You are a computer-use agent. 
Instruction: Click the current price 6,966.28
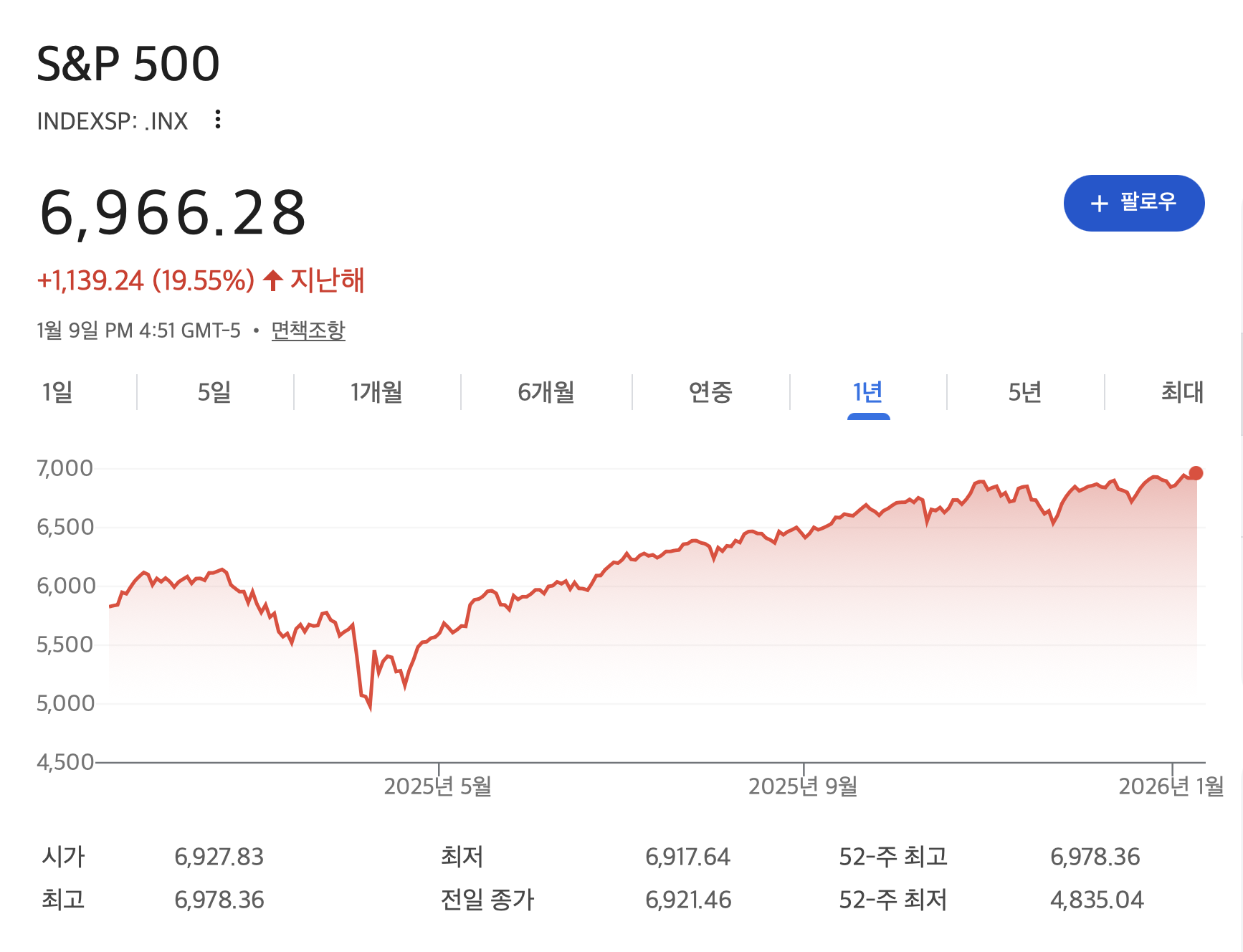[x=173, y=213]
